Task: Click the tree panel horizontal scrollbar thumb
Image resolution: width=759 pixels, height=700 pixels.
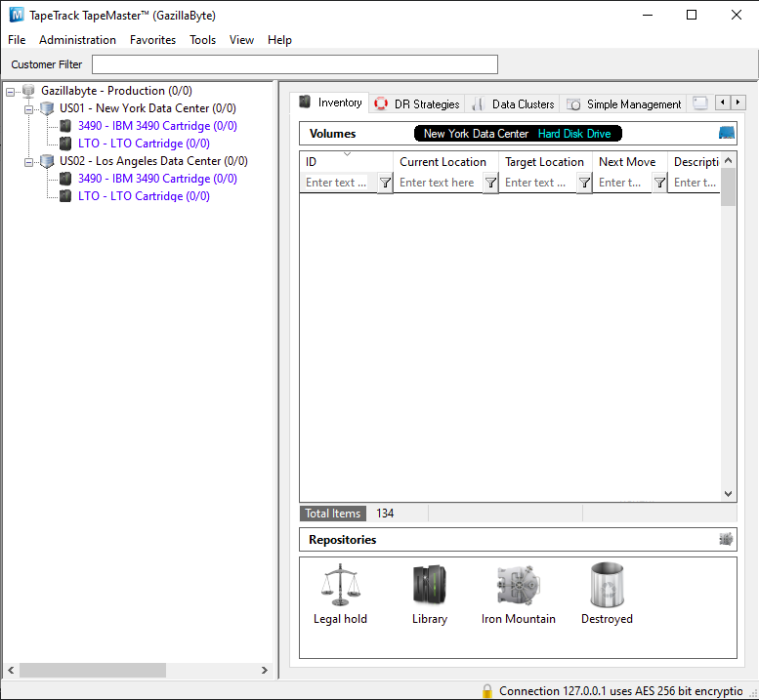Action: 92,670
